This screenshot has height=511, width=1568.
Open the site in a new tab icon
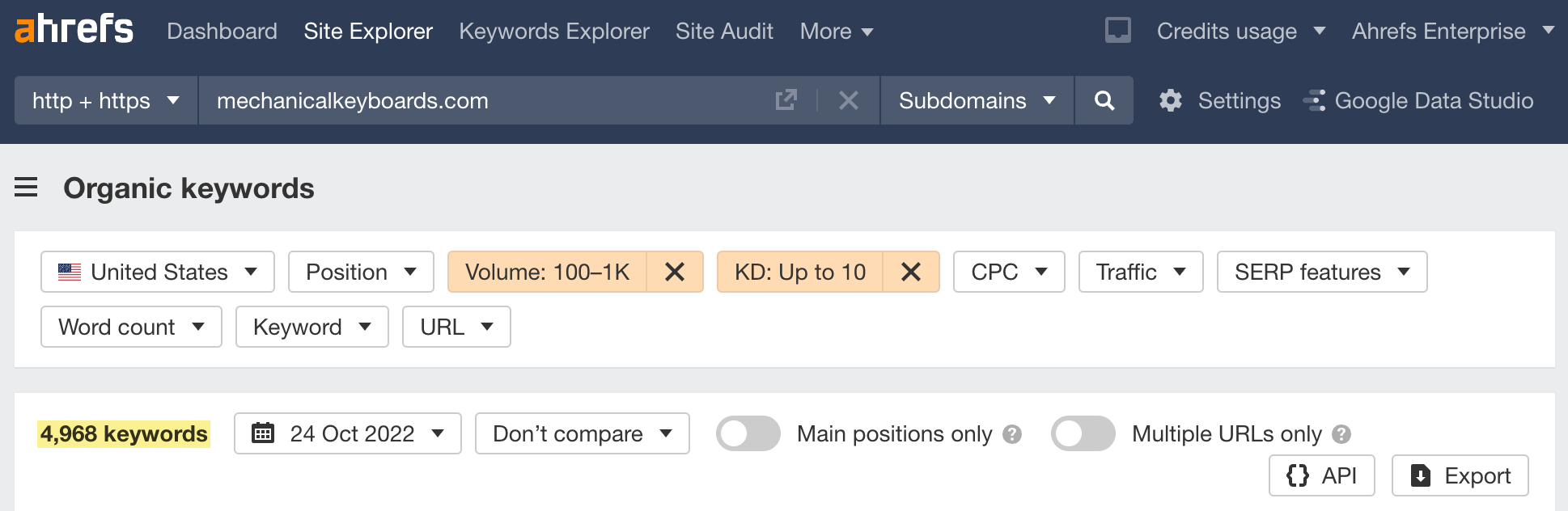coord(786,100)
